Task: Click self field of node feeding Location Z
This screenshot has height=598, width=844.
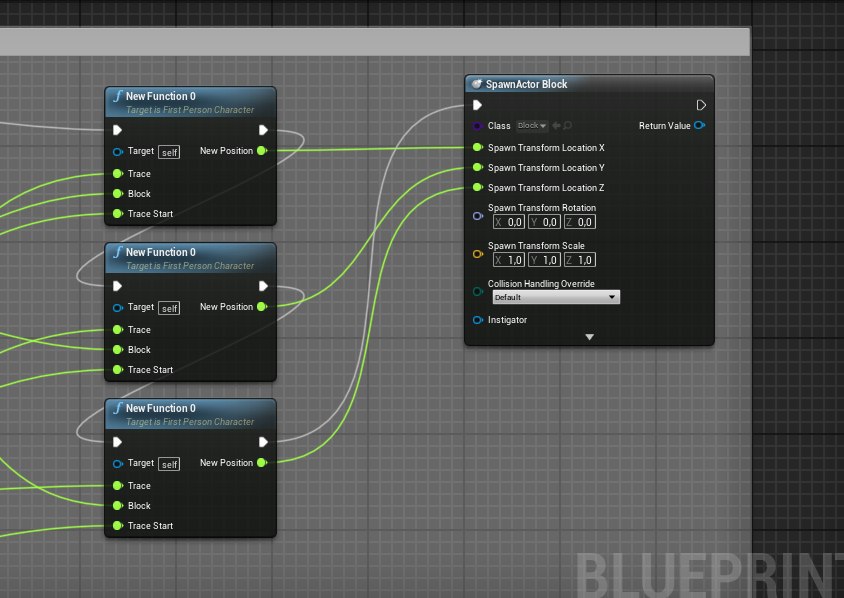Action: (169, 465)
